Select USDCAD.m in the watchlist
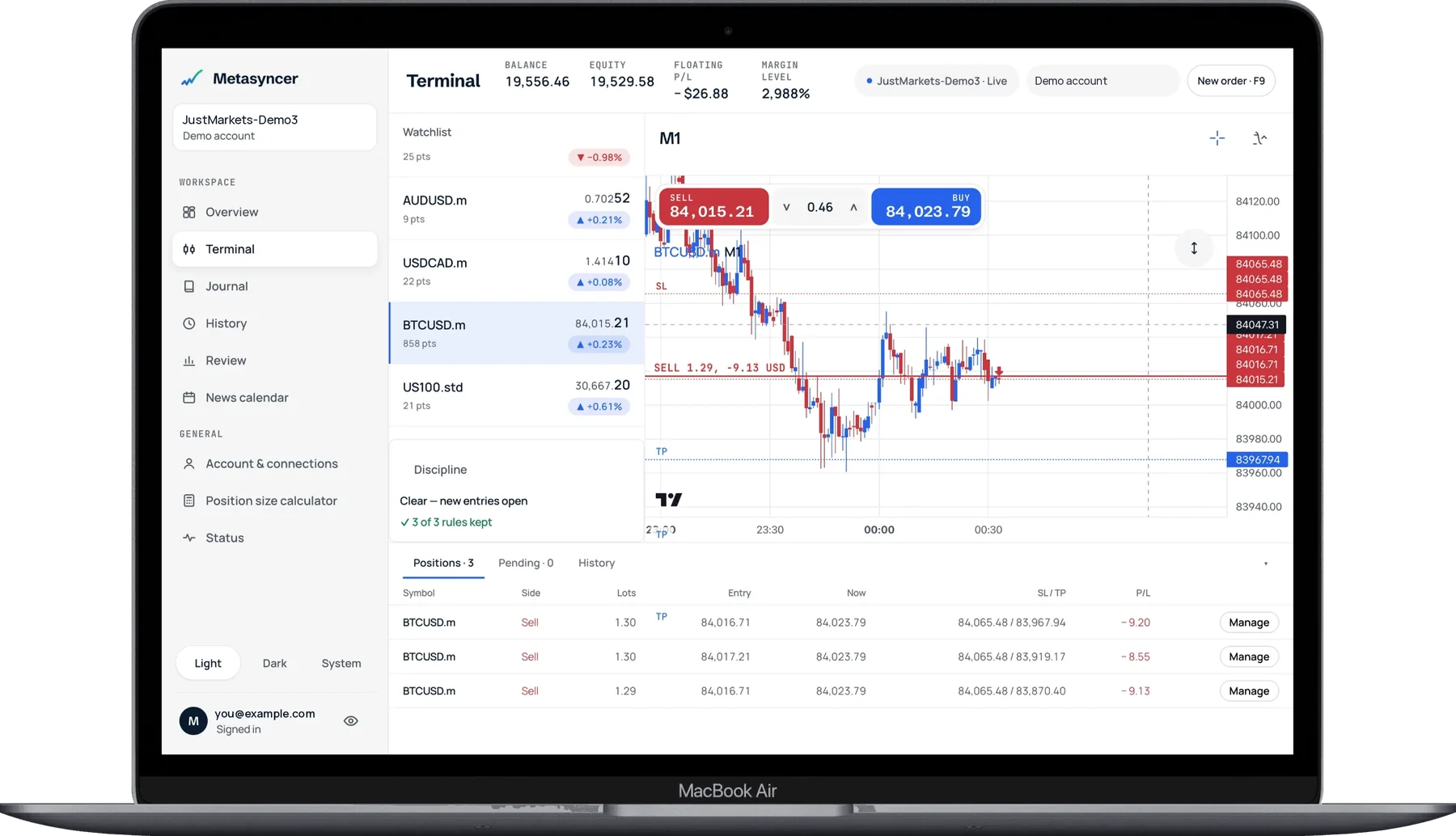Viewport: 1456px width, 836px height. point(516,271)
